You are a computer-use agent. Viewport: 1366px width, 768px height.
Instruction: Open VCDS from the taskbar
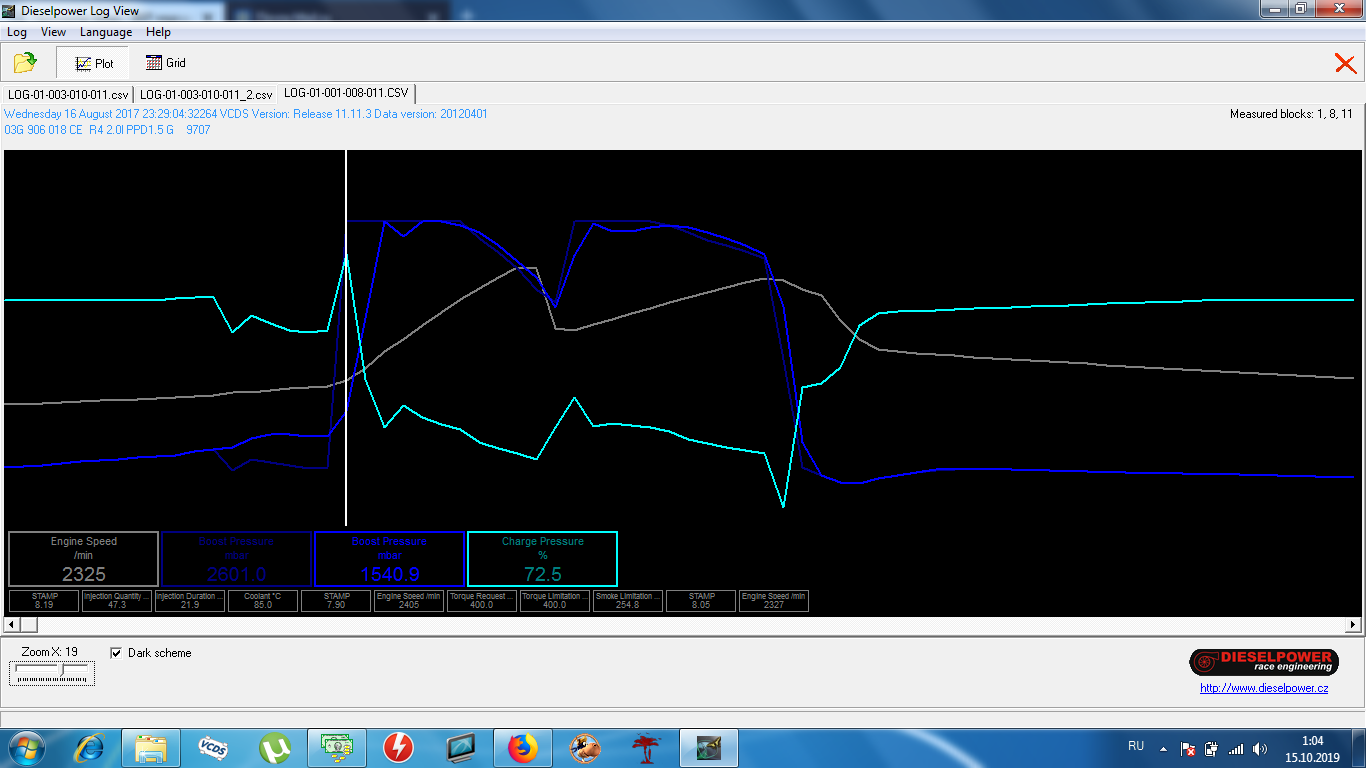click(x=212, y=748)
